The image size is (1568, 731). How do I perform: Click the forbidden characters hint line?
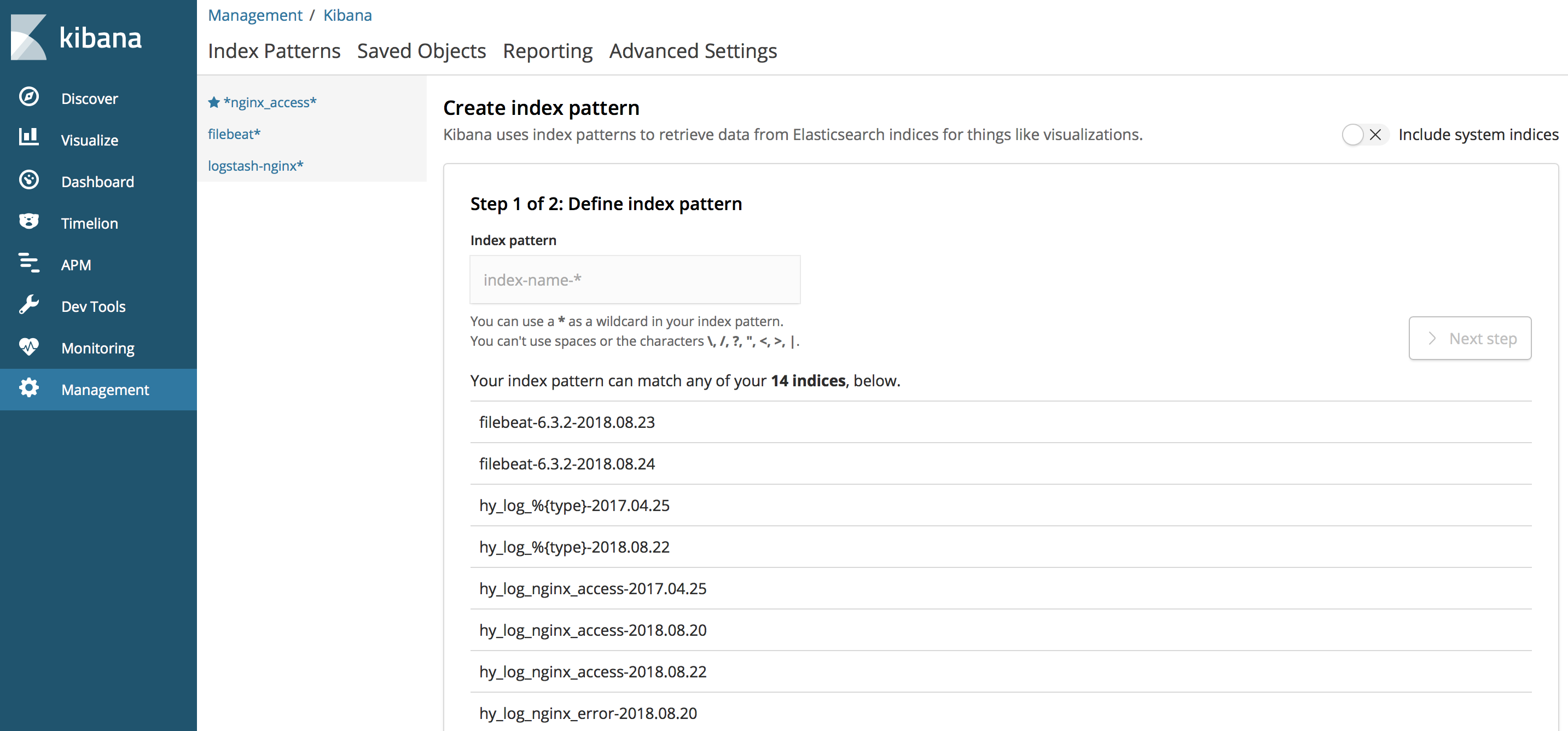coord(634,341)
